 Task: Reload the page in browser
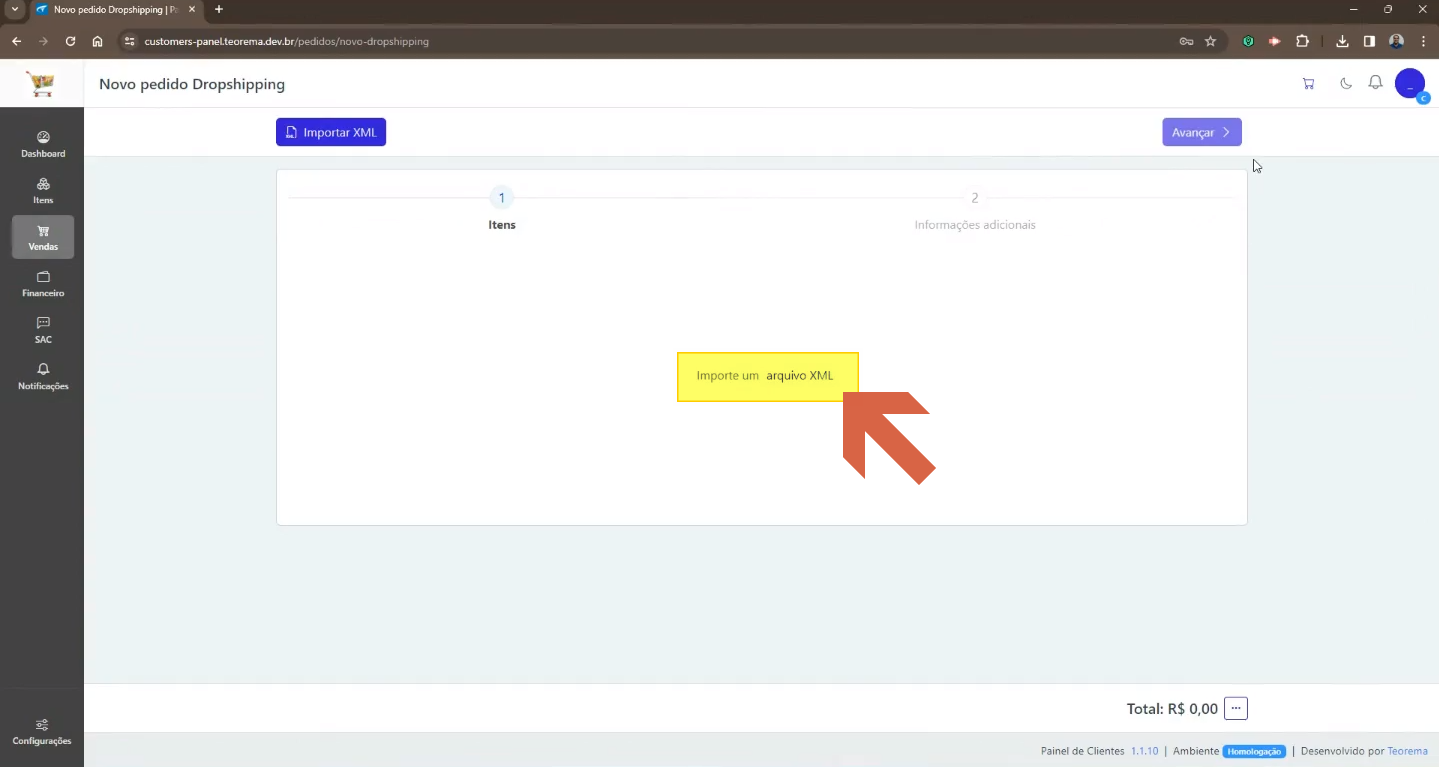click(x=70, y=41)
